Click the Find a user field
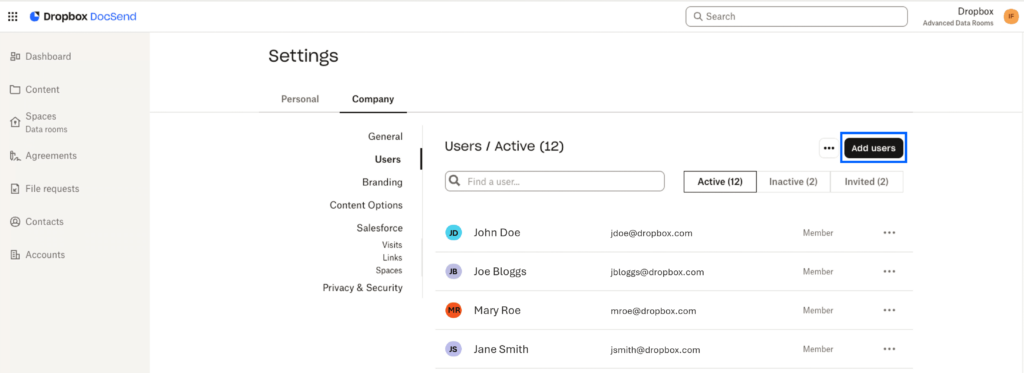This screenshot has height=373, width=1024. click(554, 181)
